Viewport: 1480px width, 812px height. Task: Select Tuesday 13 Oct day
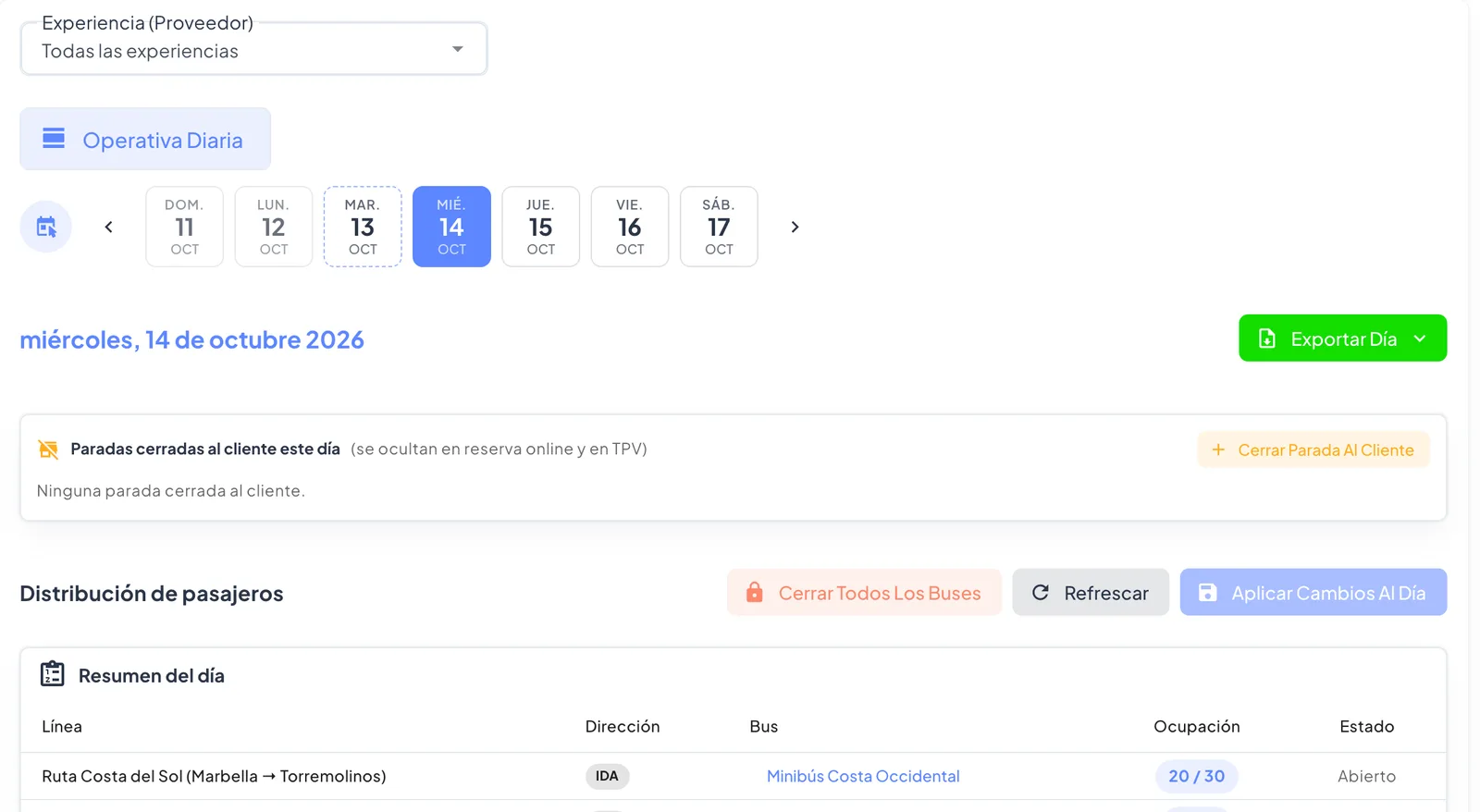363,227
